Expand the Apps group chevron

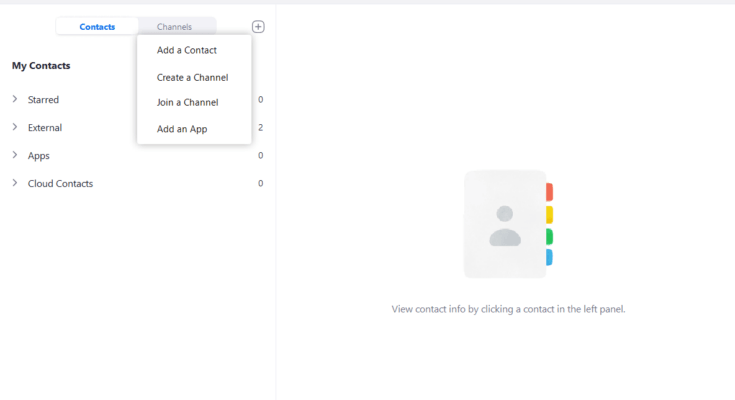click(x=15, y=155)
